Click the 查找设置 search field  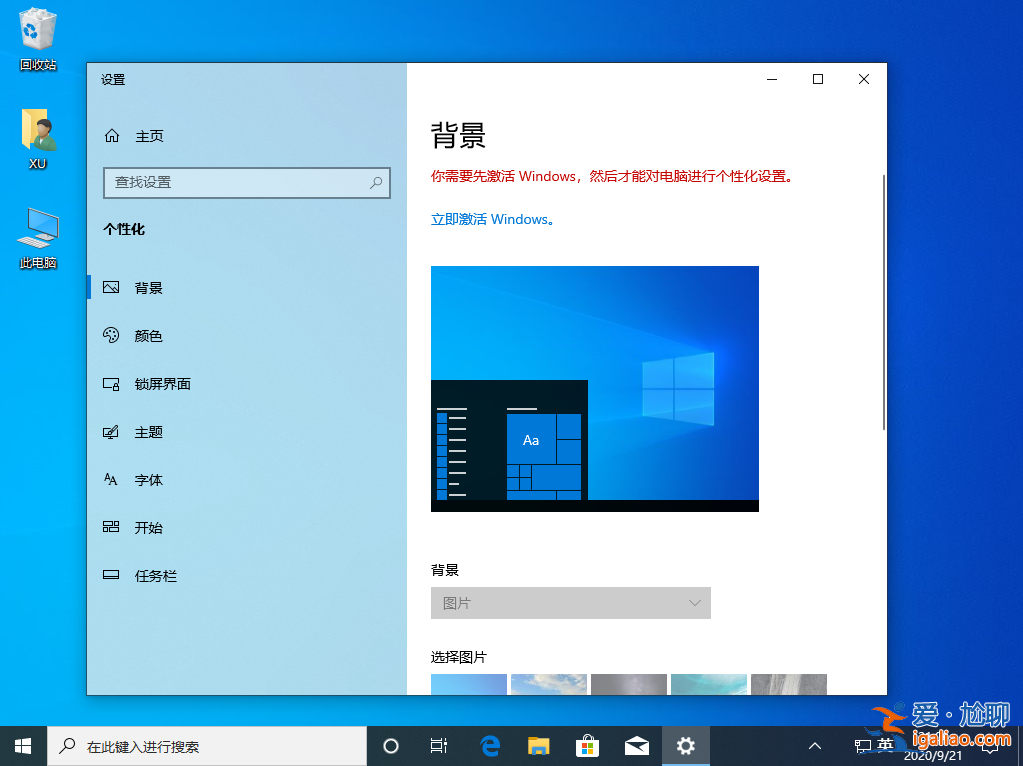[x=246, y=183]
